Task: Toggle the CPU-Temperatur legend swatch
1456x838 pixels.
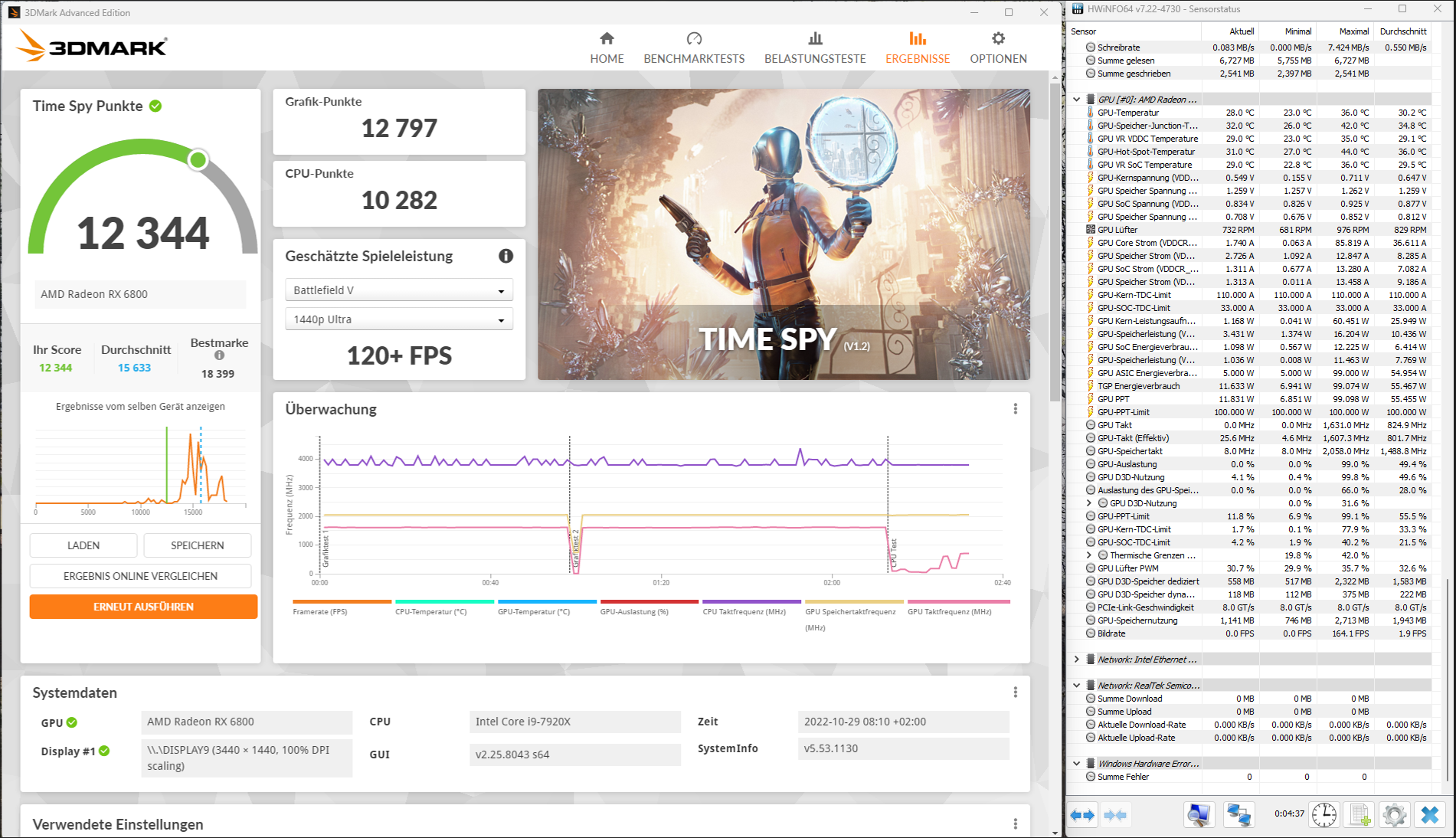Action: (x=444, y=601)
